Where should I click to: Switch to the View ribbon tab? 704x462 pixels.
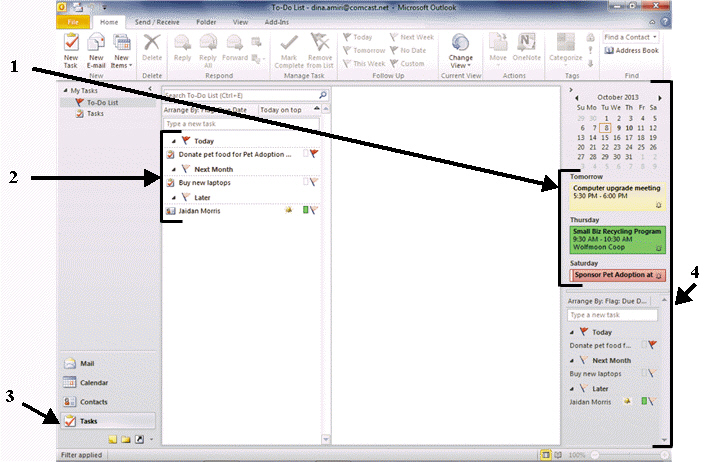(x=240, y=22)
